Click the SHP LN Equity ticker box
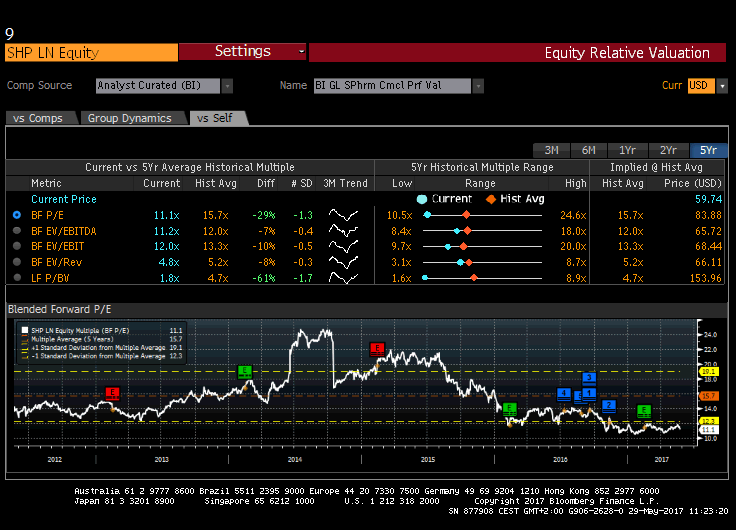 point(92,53)
